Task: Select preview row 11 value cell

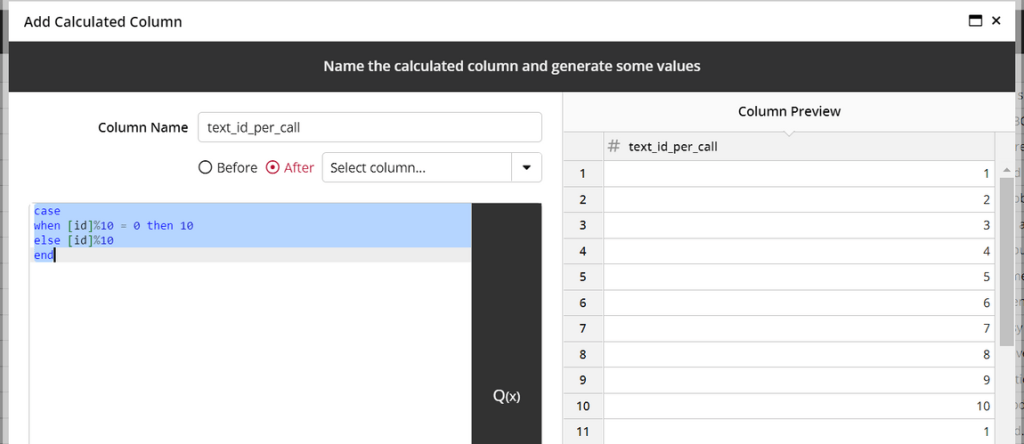Action: 799,432
